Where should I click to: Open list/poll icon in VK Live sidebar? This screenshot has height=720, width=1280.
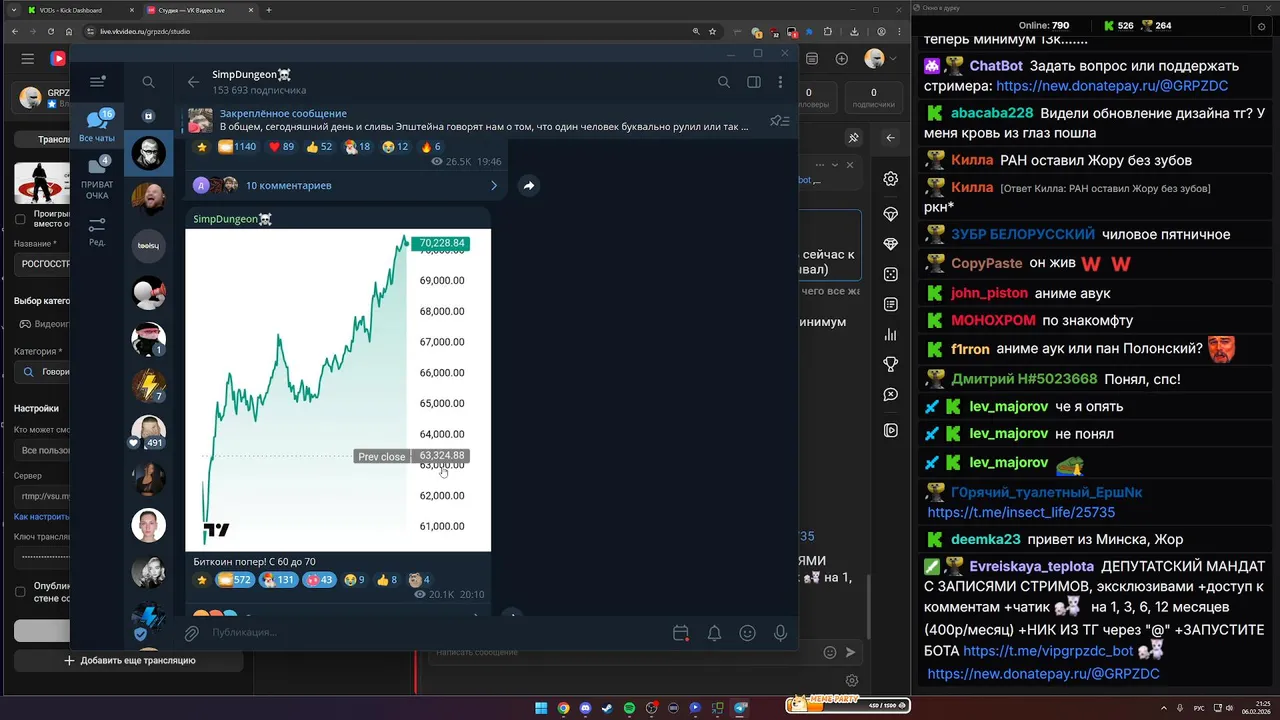pyautogui.click(x=890, y=304)
